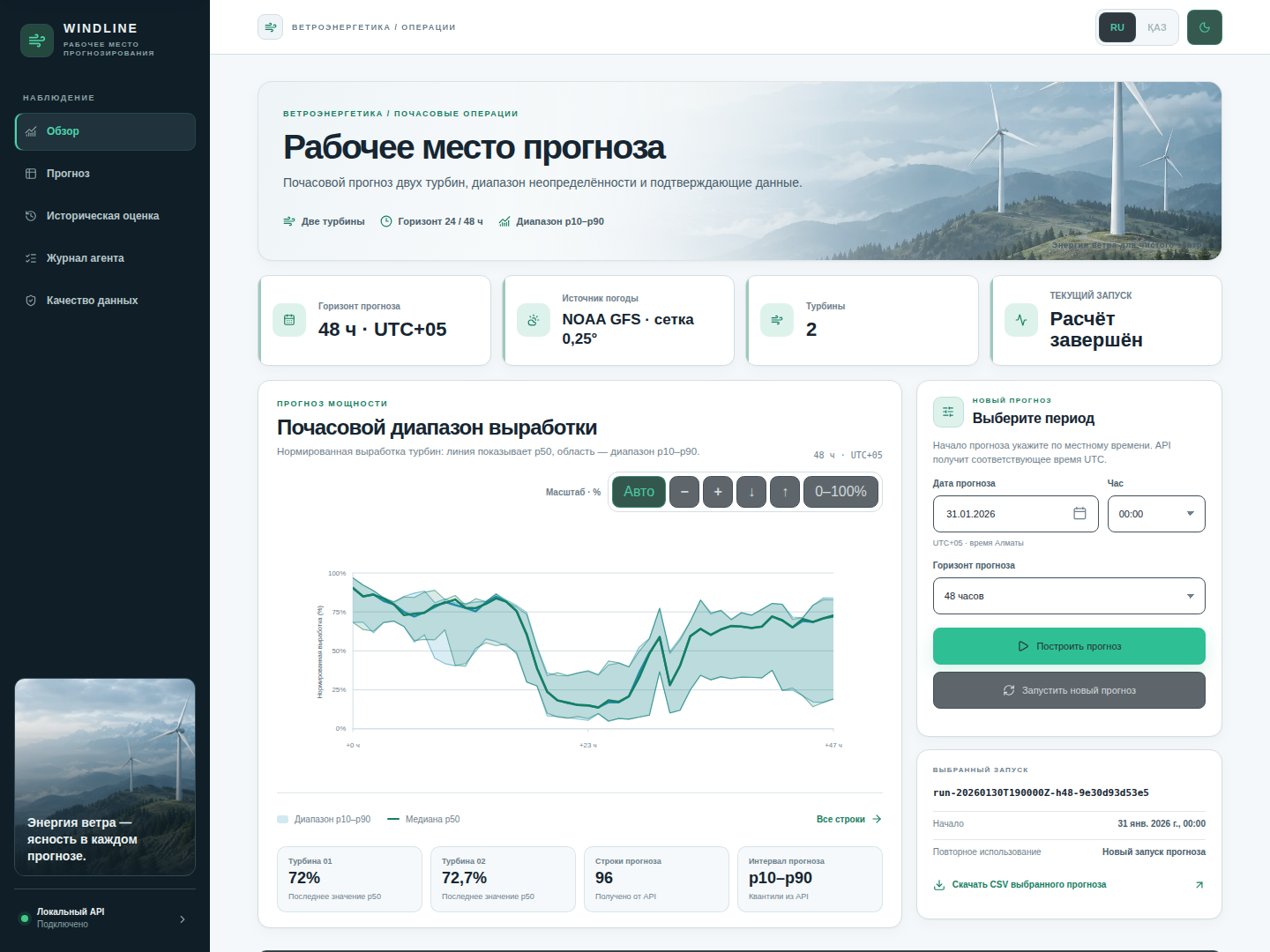Click the Энергия ветра sidebar image card
Screen dimensions: 1270x952
(x=105, y=777)
